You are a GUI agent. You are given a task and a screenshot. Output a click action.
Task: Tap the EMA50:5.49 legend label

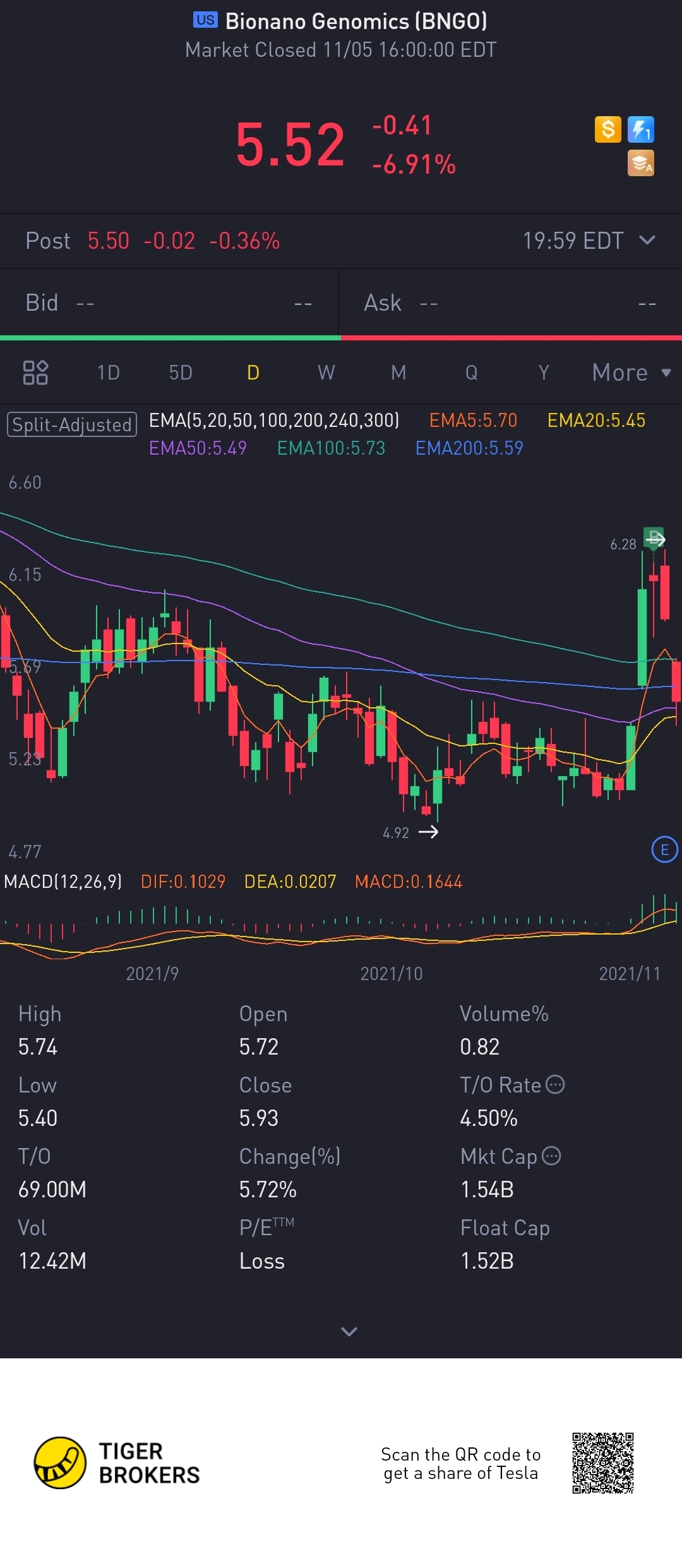(198, 448)
